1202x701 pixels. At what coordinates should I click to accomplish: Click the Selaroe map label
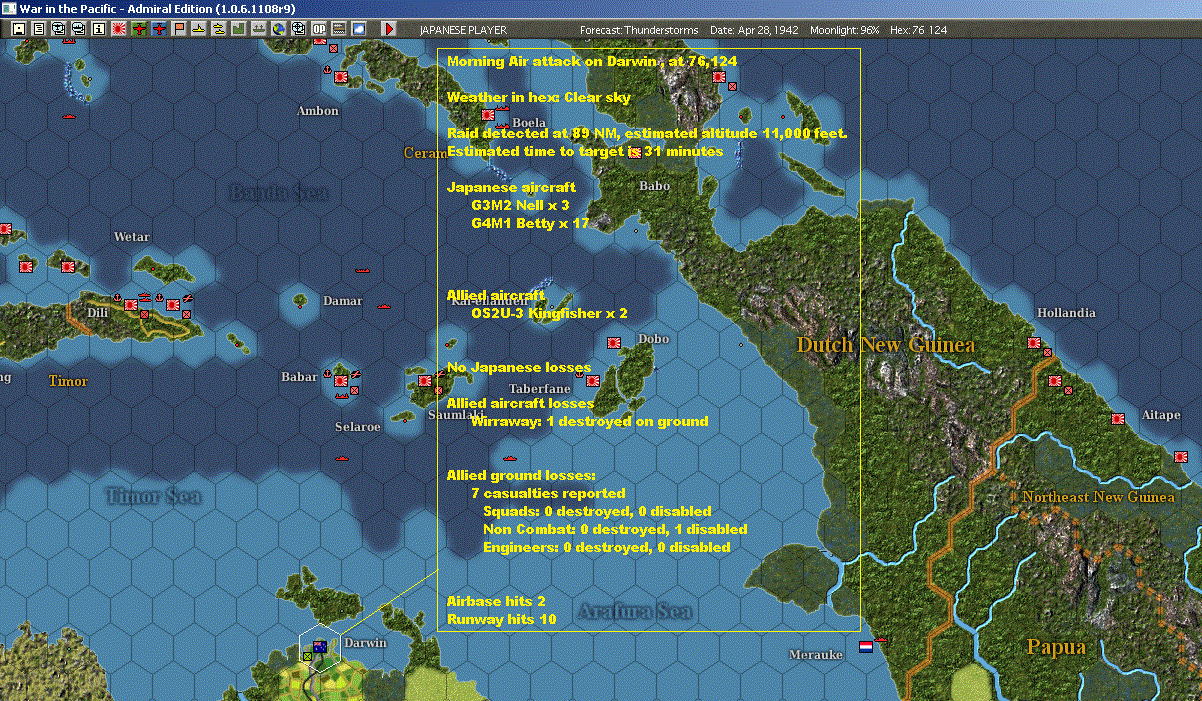(358, 427)
